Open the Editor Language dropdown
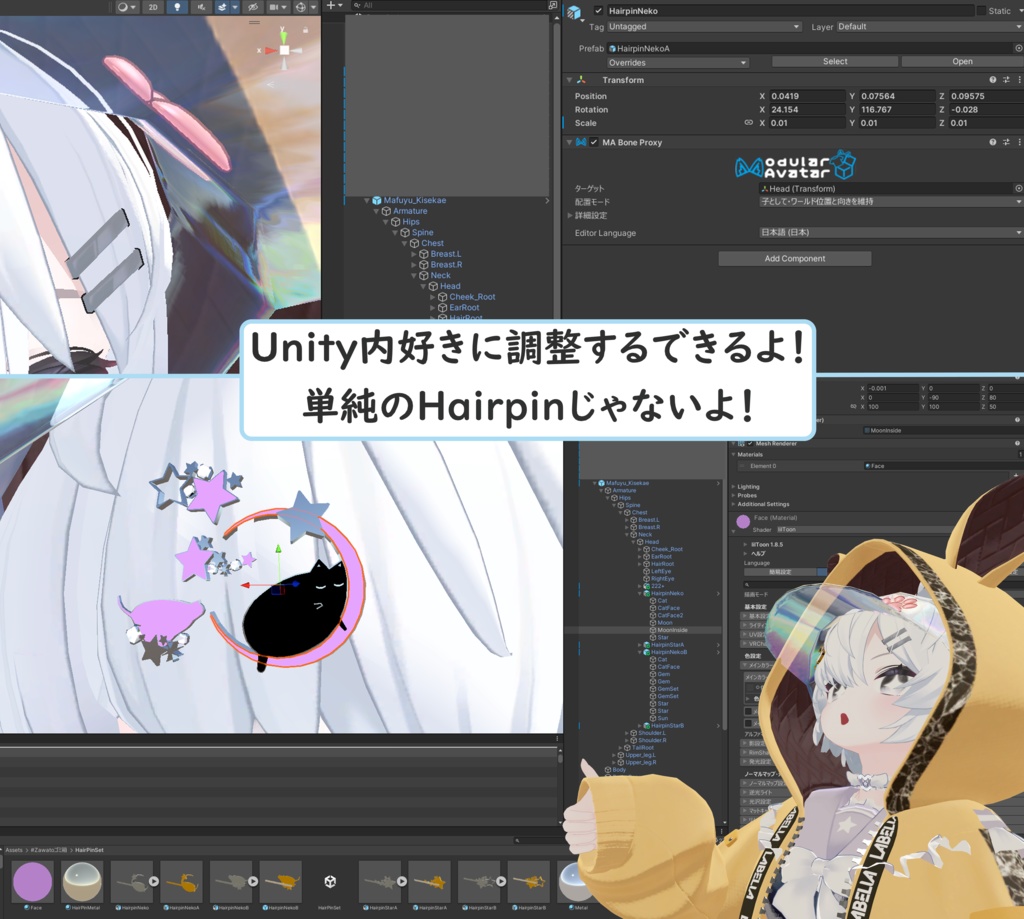This screenshot has width=1024, height=919. (891, 233)
